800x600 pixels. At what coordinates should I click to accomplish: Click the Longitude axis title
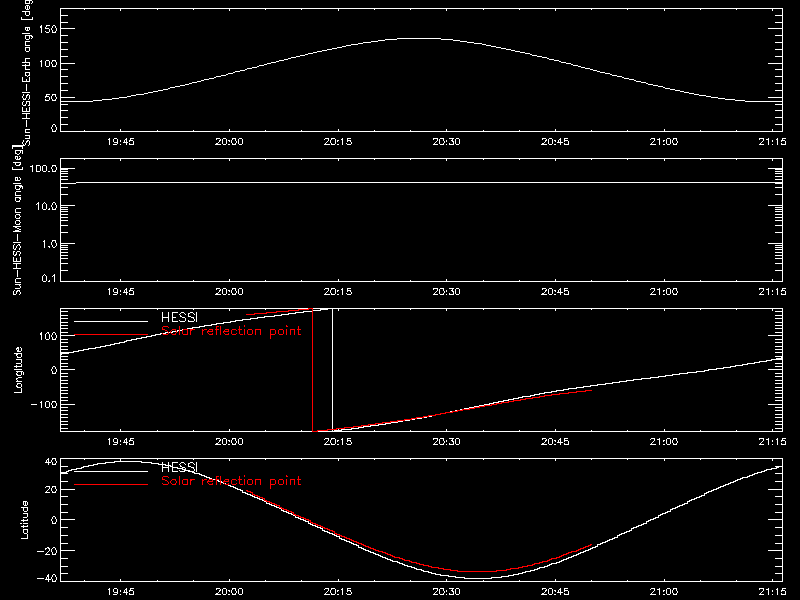pos(18,370)
